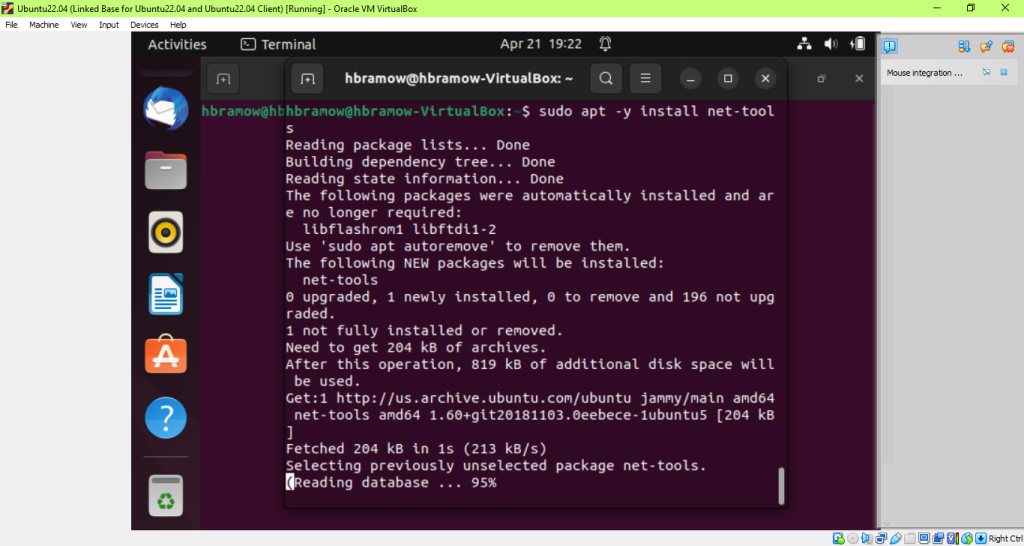Click the Mouse integration notification text

coord(925,72)
